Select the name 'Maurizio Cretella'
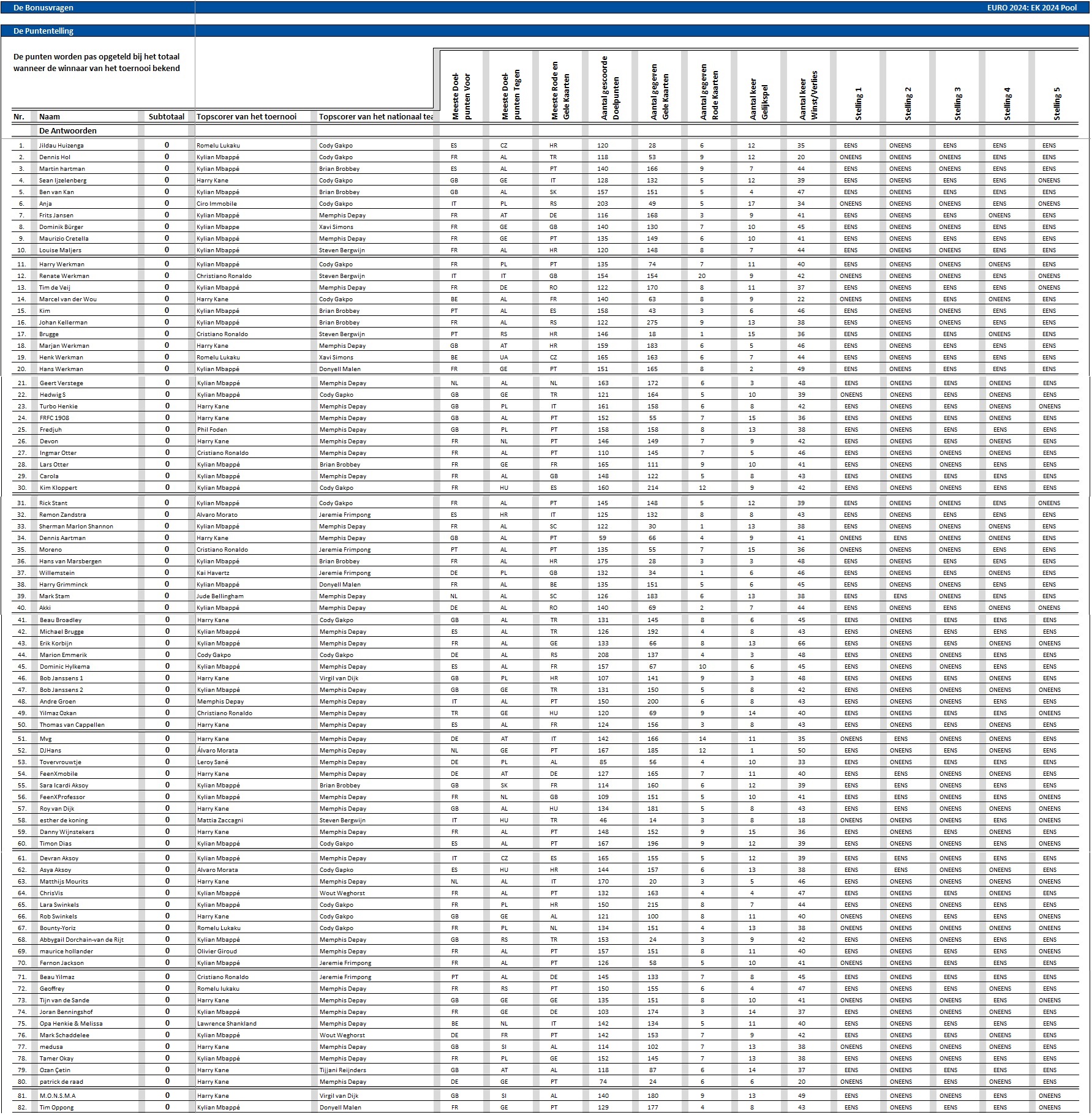 64,239
